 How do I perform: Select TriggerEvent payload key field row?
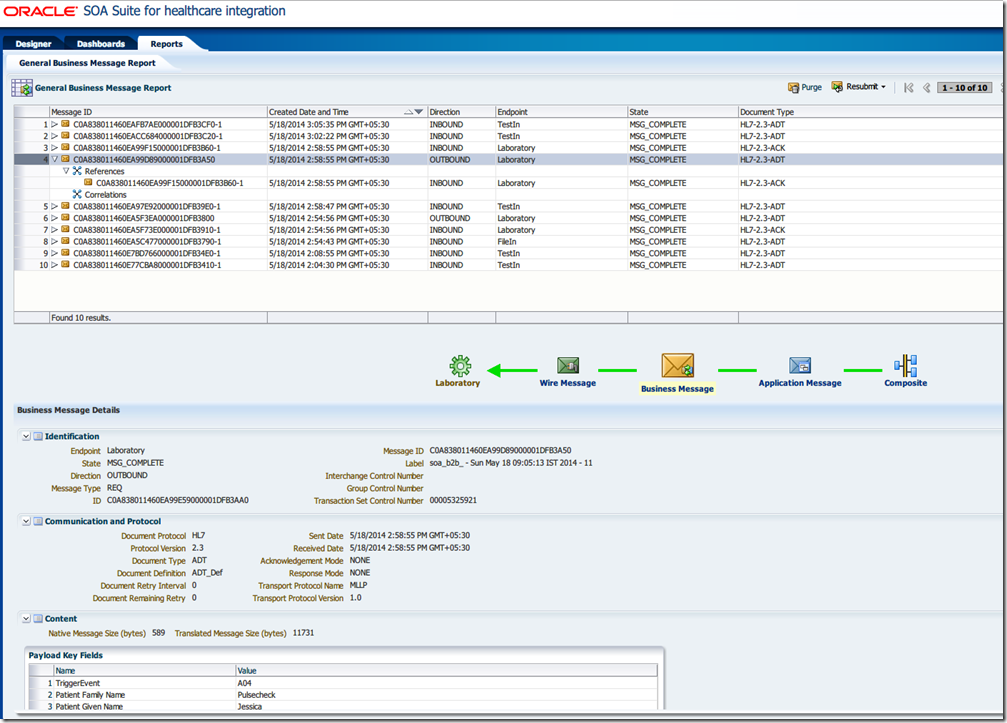pos(343,683)
